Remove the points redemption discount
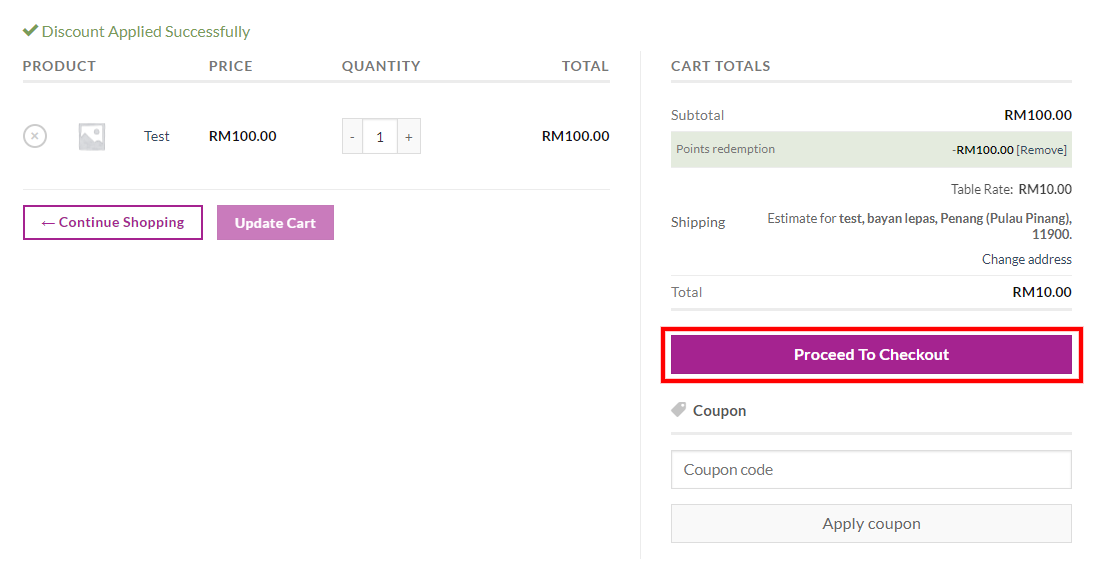Screen dimensions: 1097x577 (1042, 150)
